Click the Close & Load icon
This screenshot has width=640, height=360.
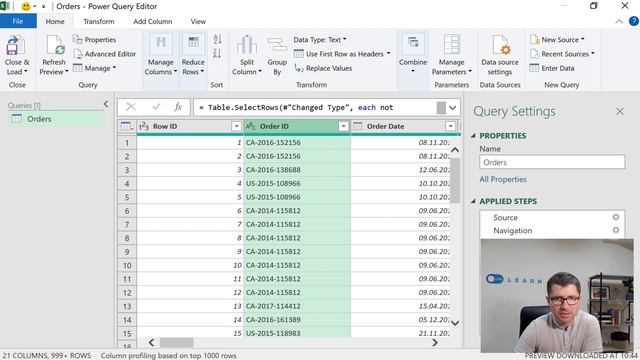pos(15,45)
